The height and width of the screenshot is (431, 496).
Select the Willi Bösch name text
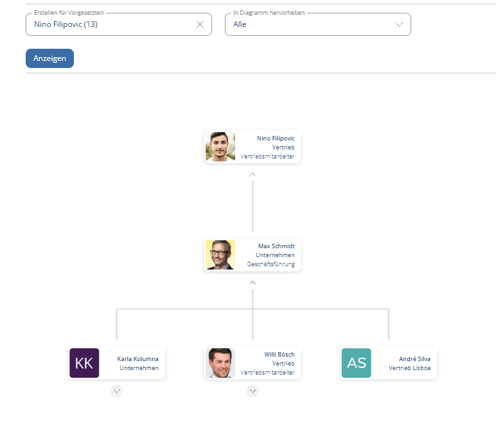click(x=279, y=354)
